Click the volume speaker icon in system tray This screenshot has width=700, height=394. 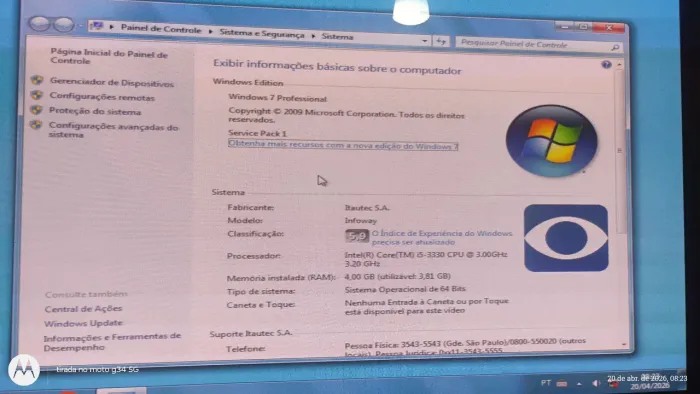[596, 383]
